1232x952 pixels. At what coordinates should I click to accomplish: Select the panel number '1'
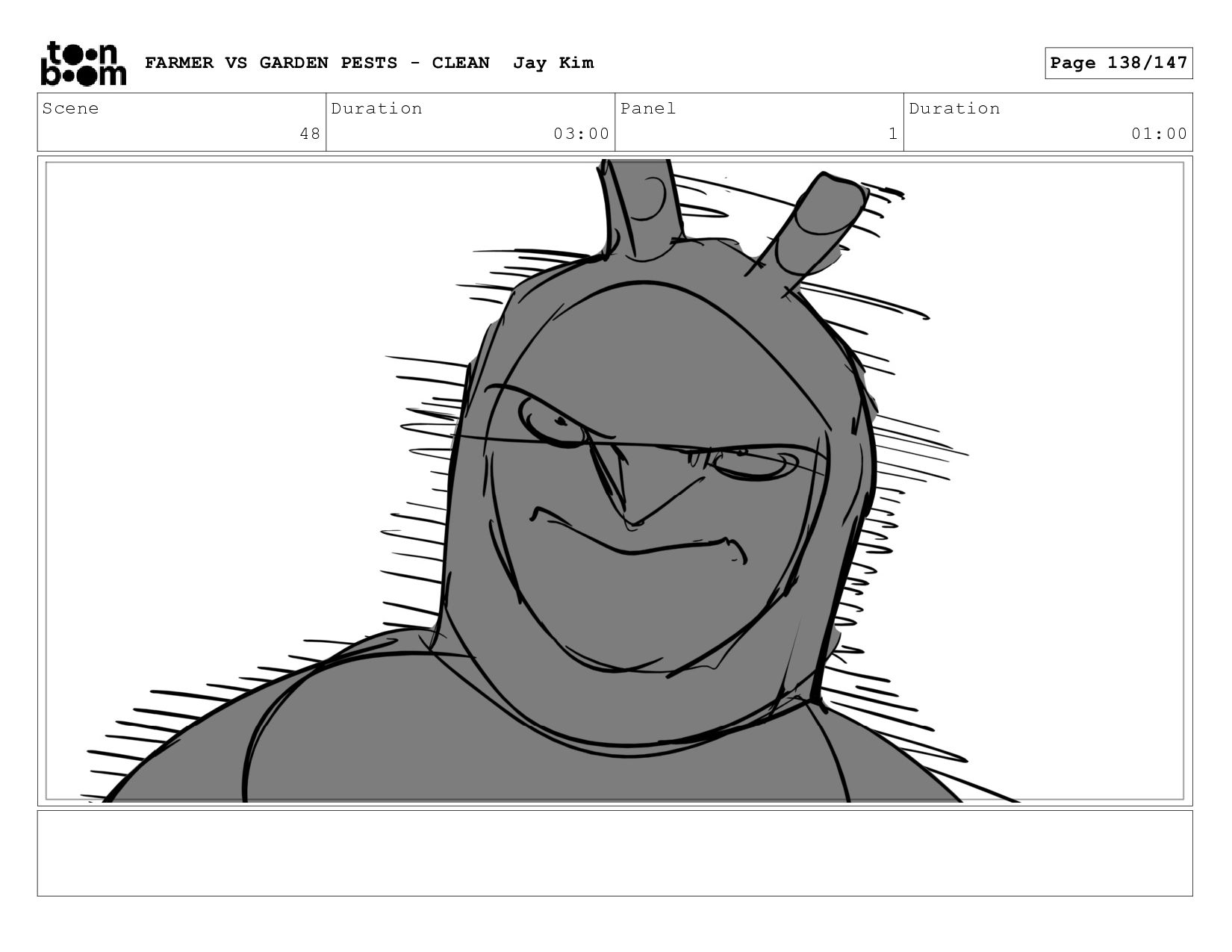[x=892, y=134]
